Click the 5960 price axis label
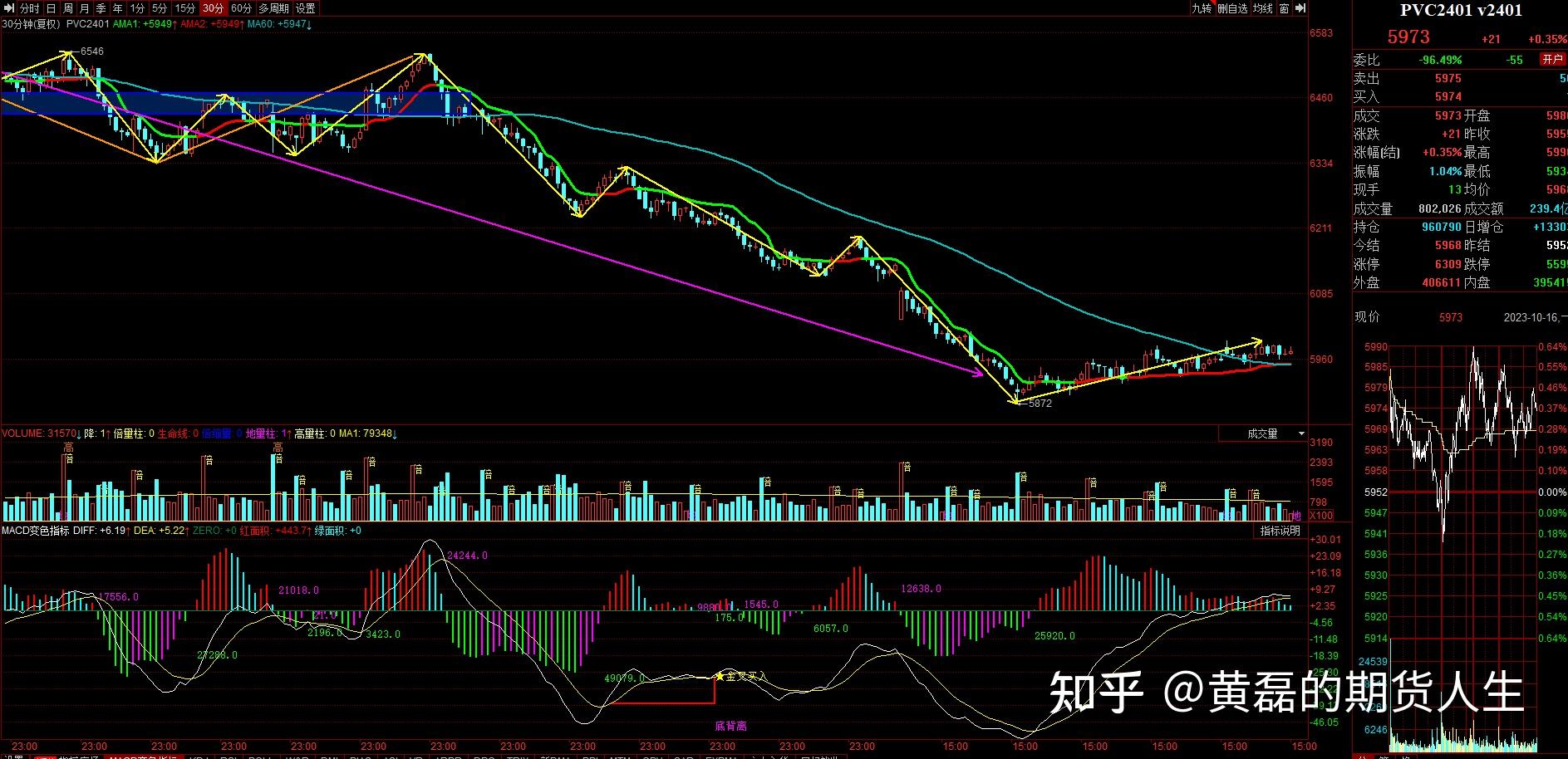Image resolution: width=1568 pixels, height=759 pixels. [x=1321, y=360]
